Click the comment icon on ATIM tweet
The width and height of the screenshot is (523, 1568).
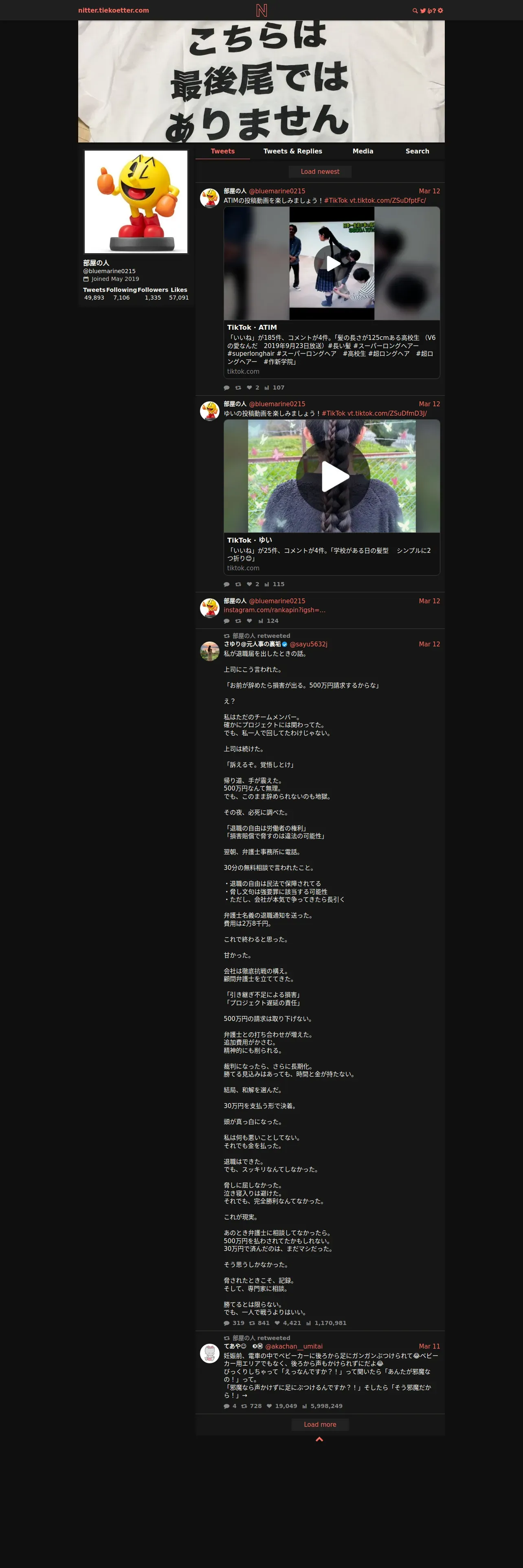click(x=226, y=388)
